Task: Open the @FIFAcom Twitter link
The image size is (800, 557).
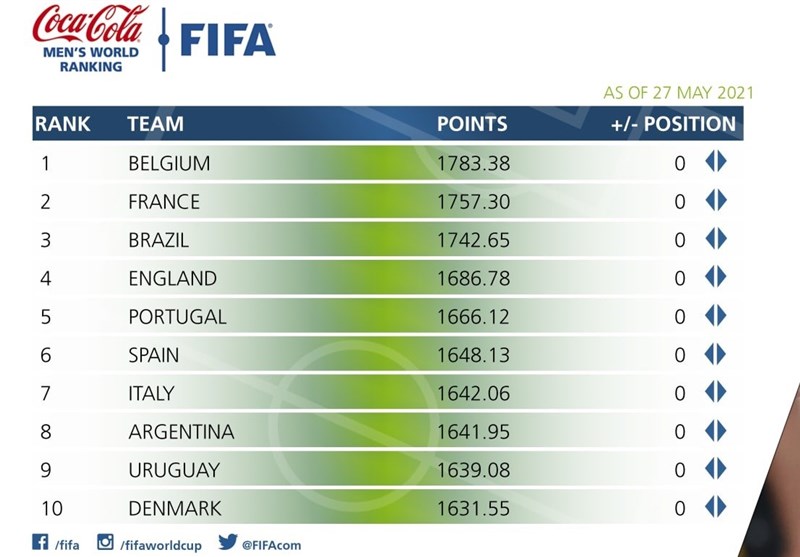Action: 272,545
